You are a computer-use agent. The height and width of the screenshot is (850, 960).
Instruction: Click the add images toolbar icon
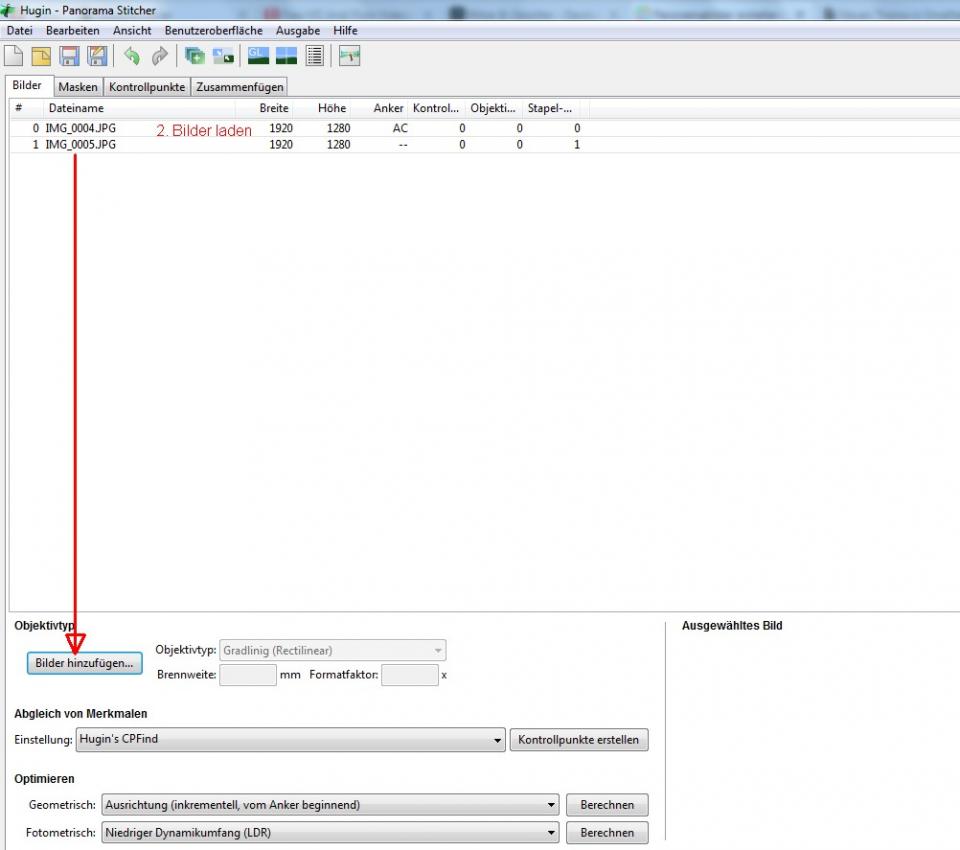point(195,57)
